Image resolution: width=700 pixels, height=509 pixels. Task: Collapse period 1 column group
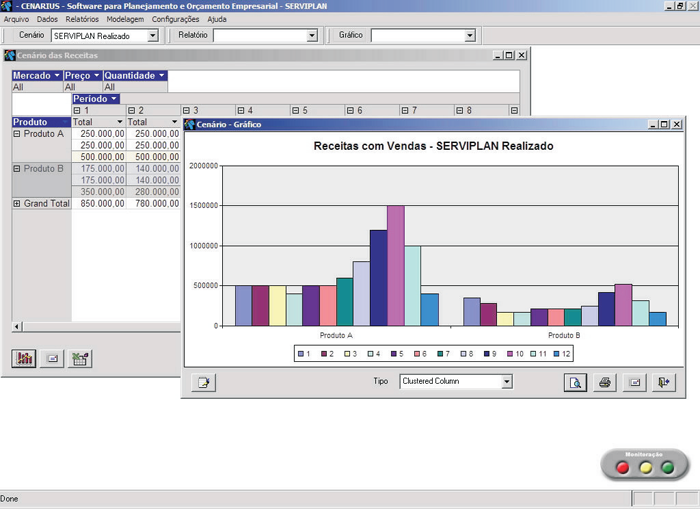pyautogui.click(x=77, y=110)
